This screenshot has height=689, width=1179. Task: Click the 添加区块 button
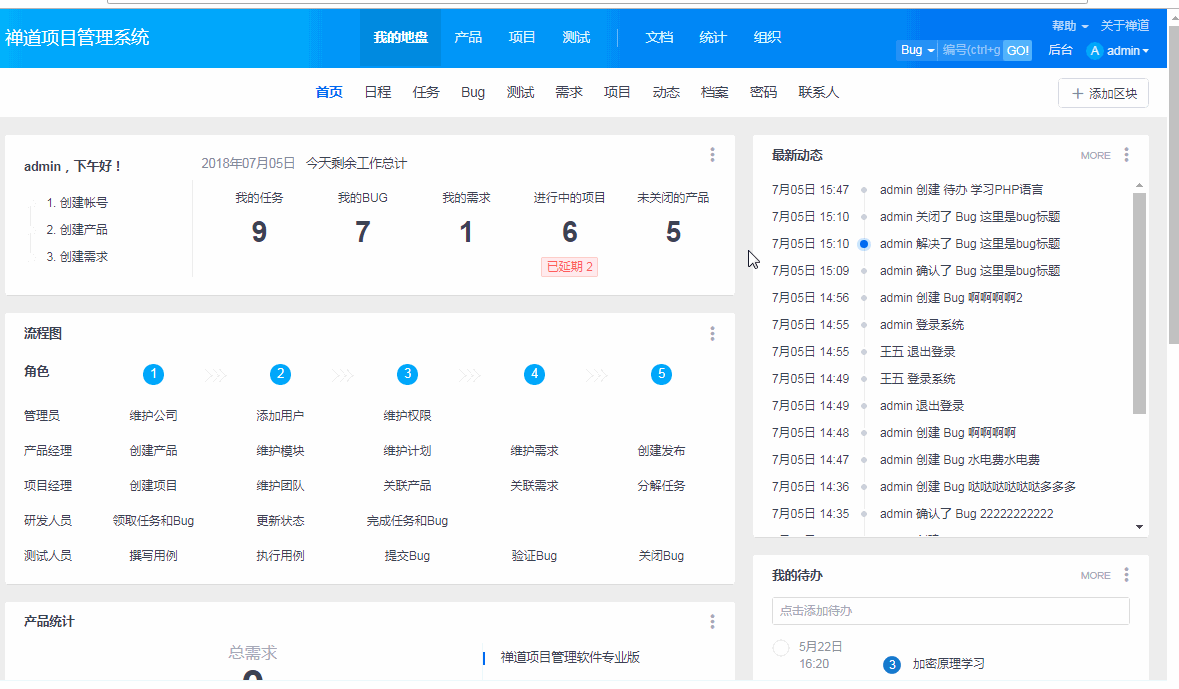[x=1103, y=93]
